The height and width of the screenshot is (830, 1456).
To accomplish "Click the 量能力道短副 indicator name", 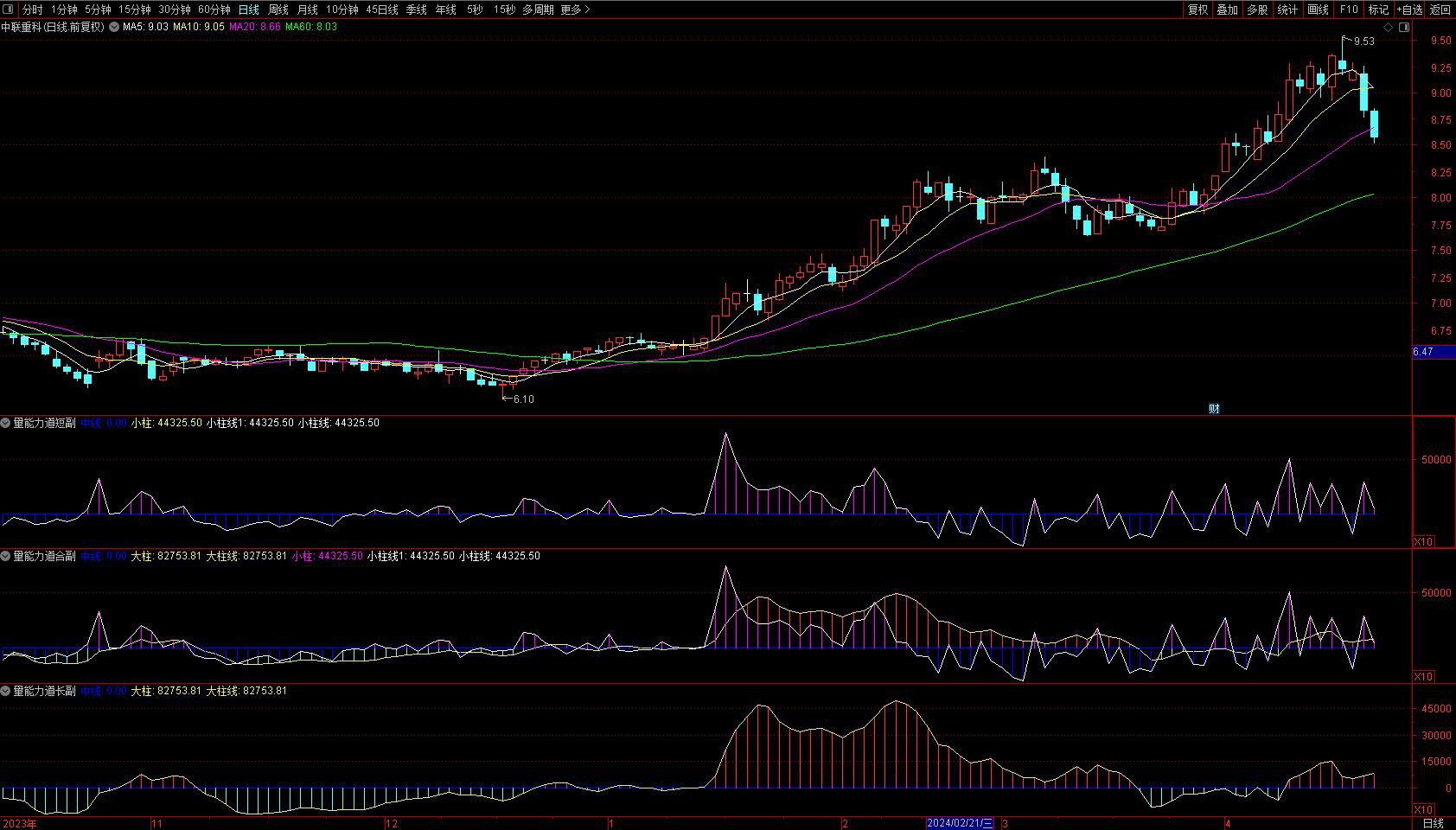I will click(x=44, y=423).
